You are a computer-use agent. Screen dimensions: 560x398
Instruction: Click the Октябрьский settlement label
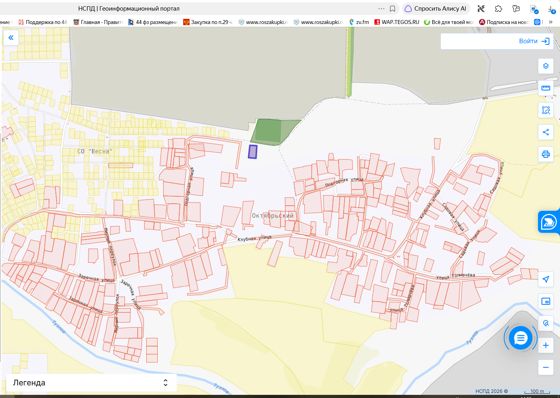click(272, 216)
